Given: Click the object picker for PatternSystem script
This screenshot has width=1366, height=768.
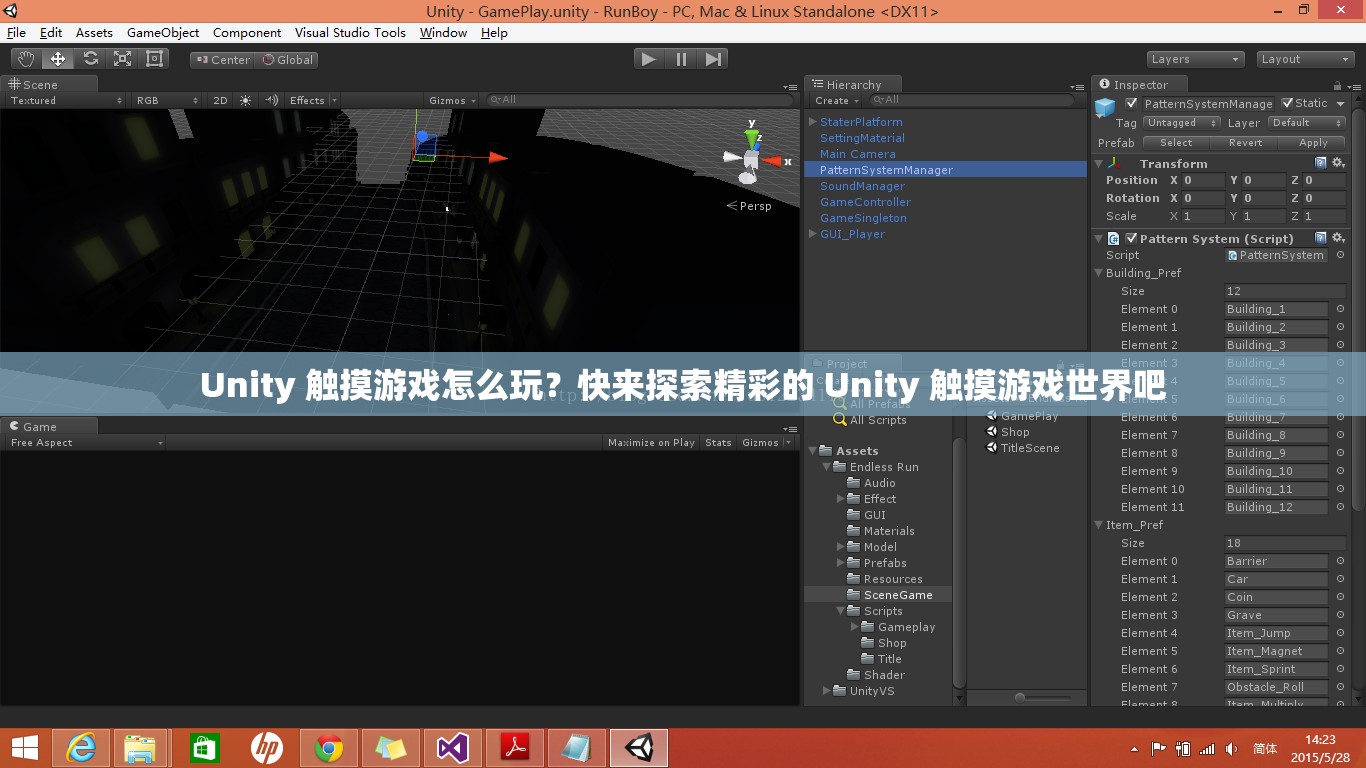Looking at the screenshot, I should click(x=1340, y=255).
